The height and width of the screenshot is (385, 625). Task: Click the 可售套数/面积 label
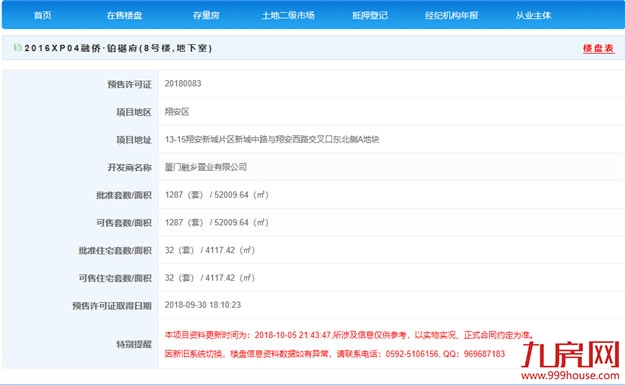(x=124, y=223)
